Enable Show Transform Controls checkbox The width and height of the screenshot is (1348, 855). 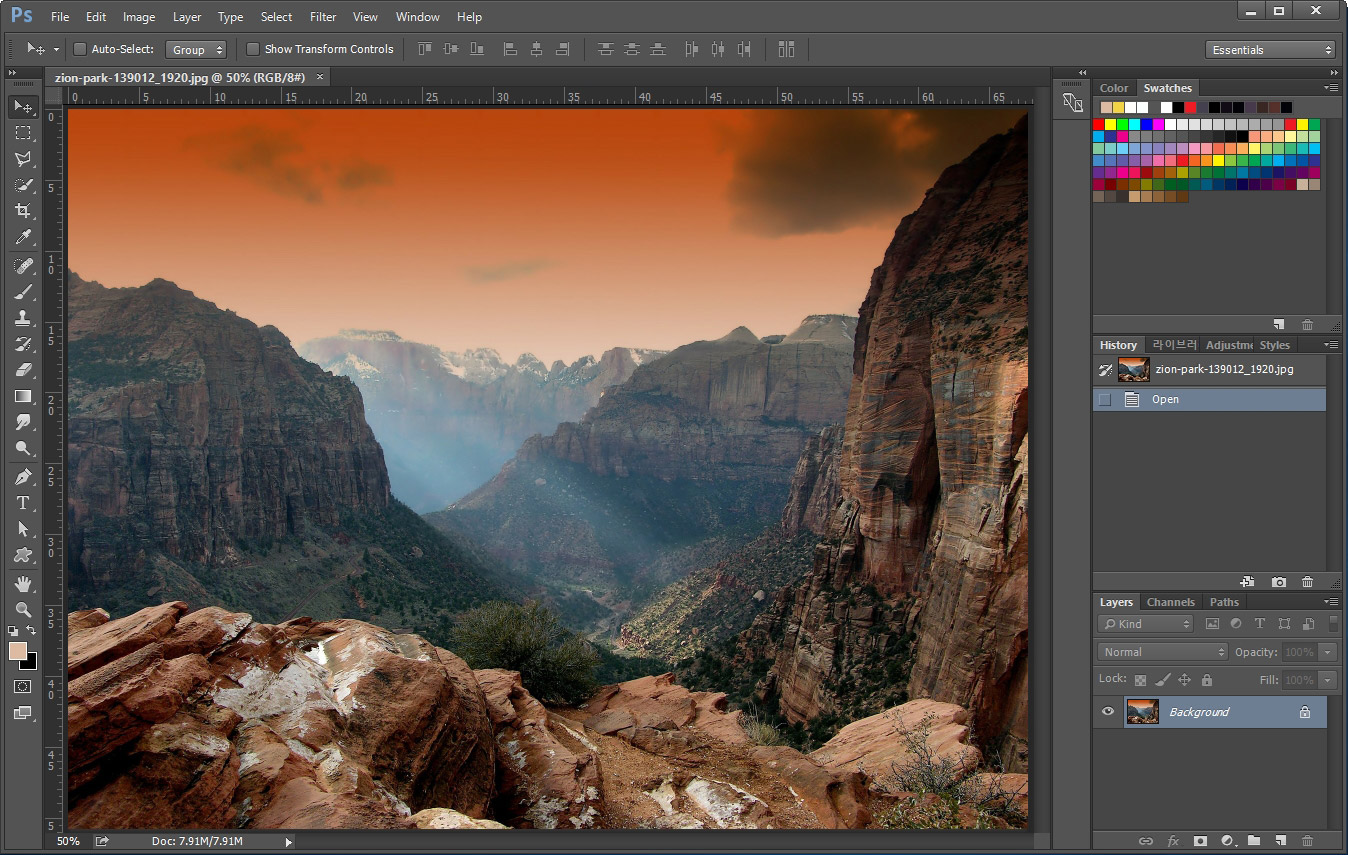pyautogui.click(x=253, y=49)
